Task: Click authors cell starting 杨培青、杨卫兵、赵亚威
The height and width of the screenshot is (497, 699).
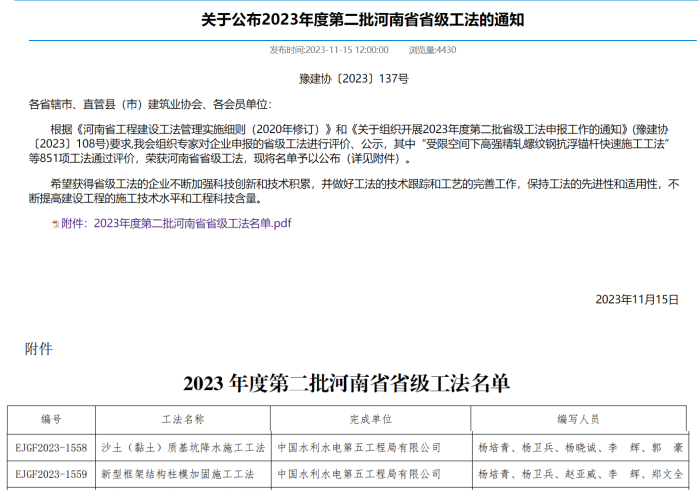Action: (580, 474)
